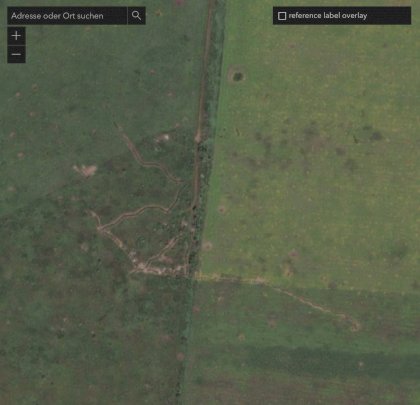Zoom out with the minus button

point(16,54)
